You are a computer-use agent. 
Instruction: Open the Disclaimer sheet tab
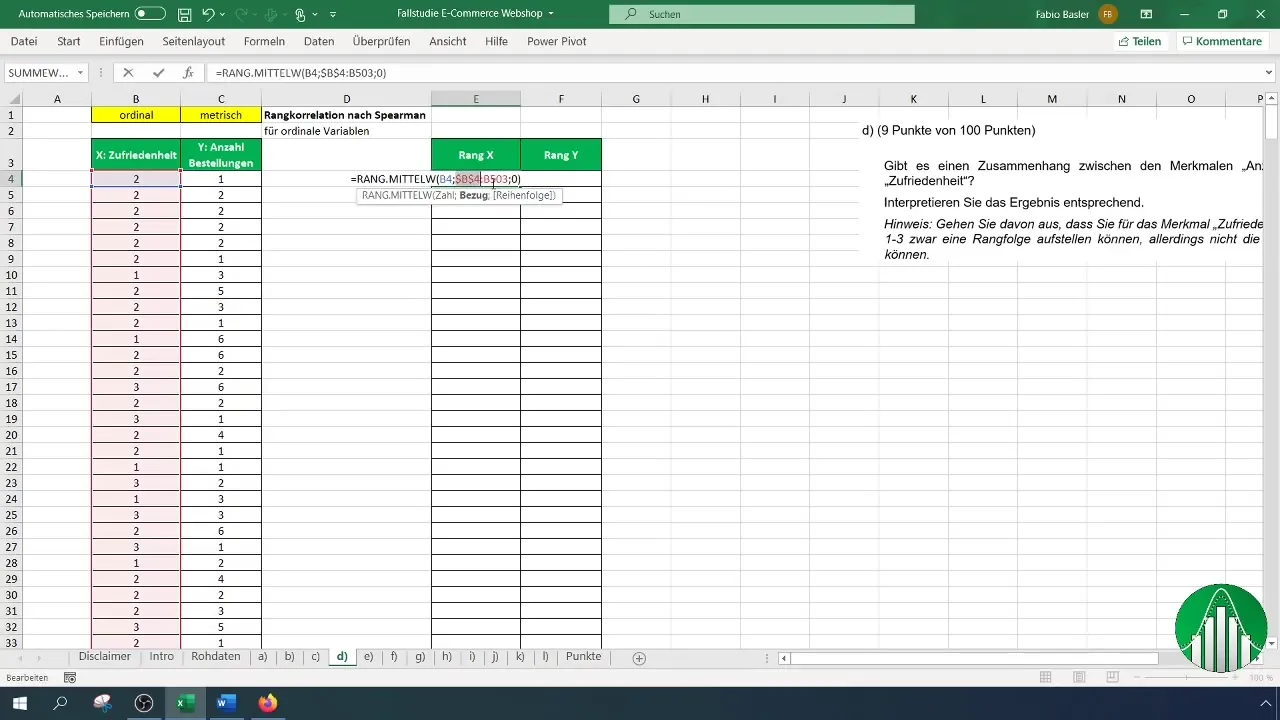pyautogui.click(x=105, y=657)
